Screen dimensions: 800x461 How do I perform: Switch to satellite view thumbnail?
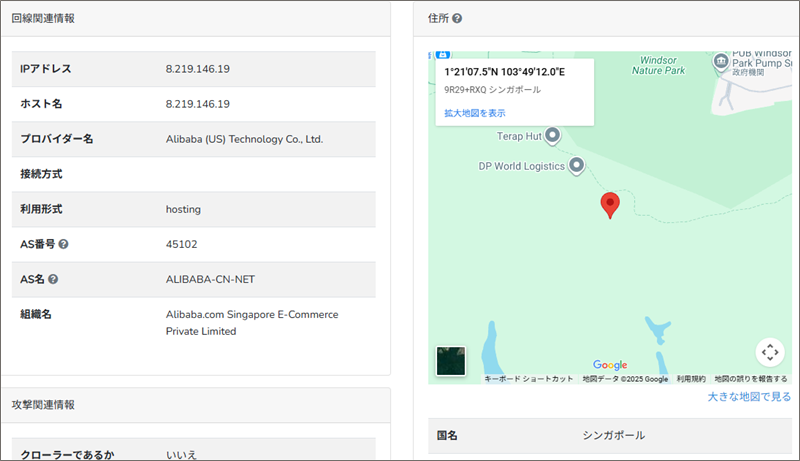(451, 362)
